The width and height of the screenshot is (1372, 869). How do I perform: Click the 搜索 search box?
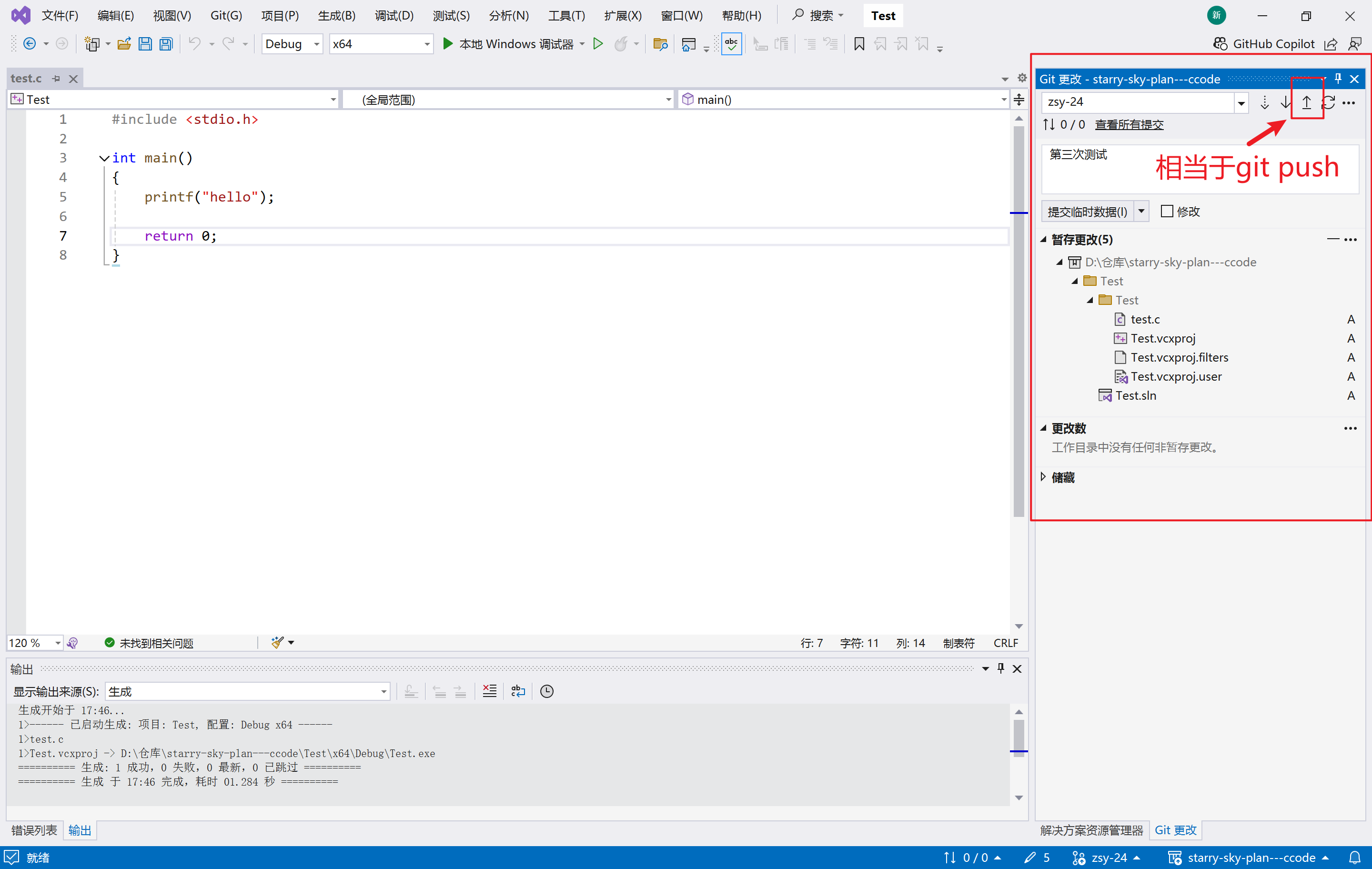(x=817, y=15)
